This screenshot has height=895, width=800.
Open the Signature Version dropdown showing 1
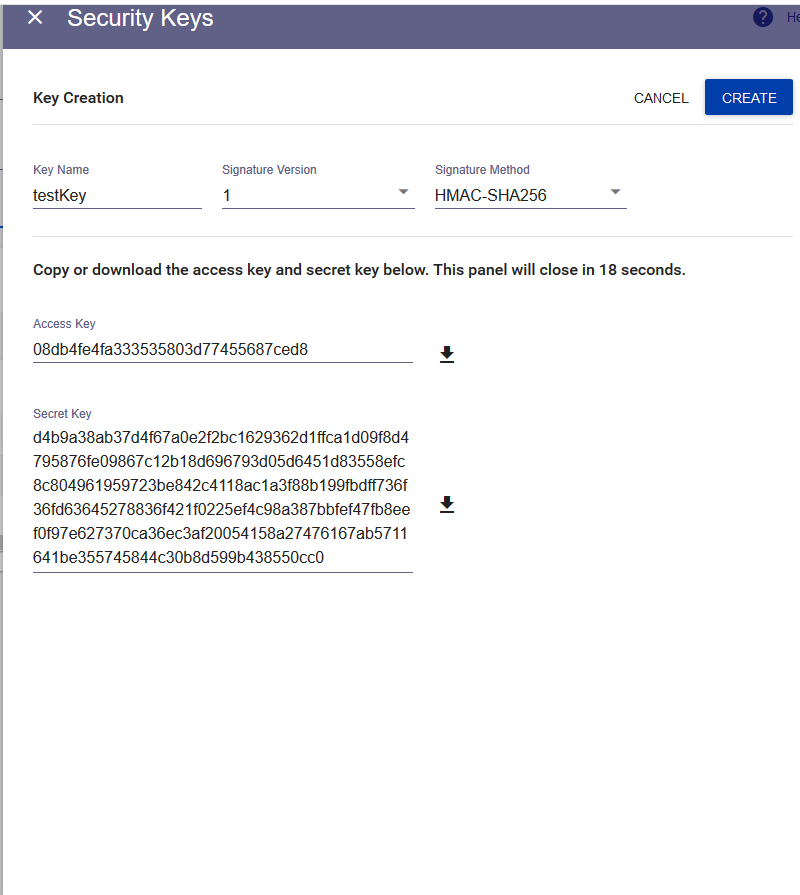pyautogui.click(x=318, y=195)
